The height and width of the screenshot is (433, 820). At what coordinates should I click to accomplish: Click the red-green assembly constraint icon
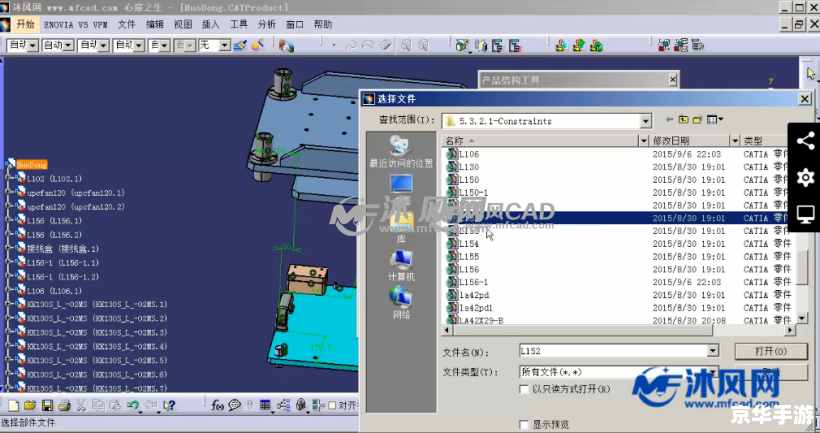pyautogui.click(x=561, y=45)
